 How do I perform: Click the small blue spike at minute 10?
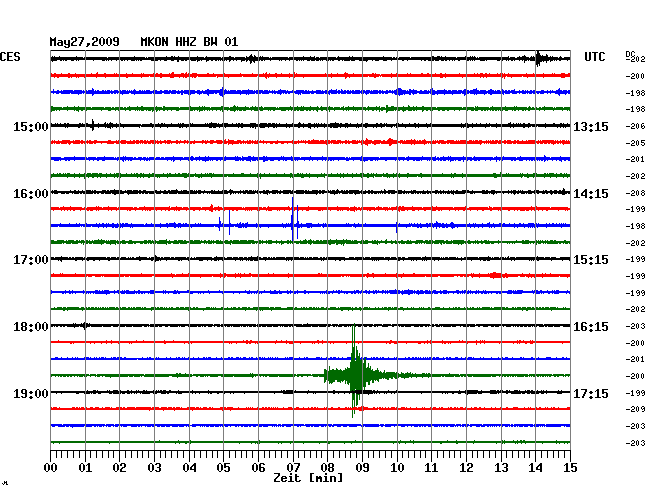(x=397, y=228)
